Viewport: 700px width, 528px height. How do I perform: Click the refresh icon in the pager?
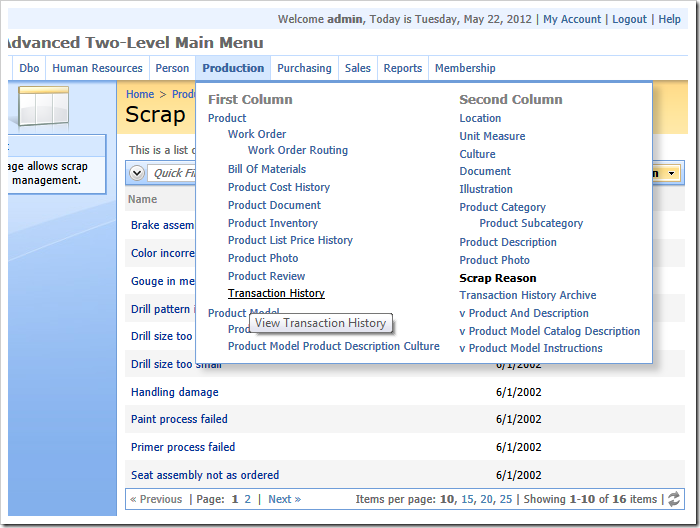pos(674,499)
